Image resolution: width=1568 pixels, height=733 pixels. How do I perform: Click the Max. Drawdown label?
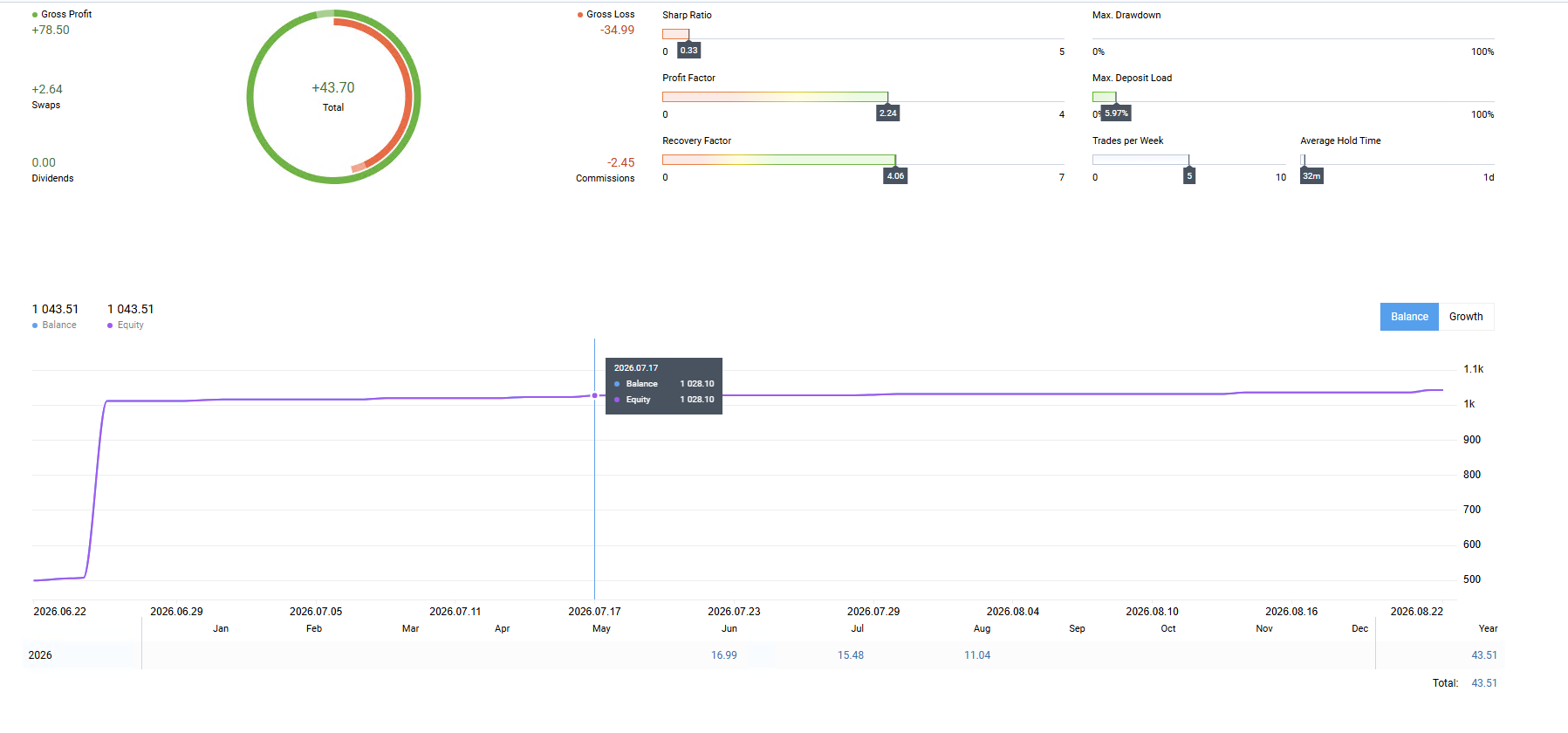(1126, 15)
